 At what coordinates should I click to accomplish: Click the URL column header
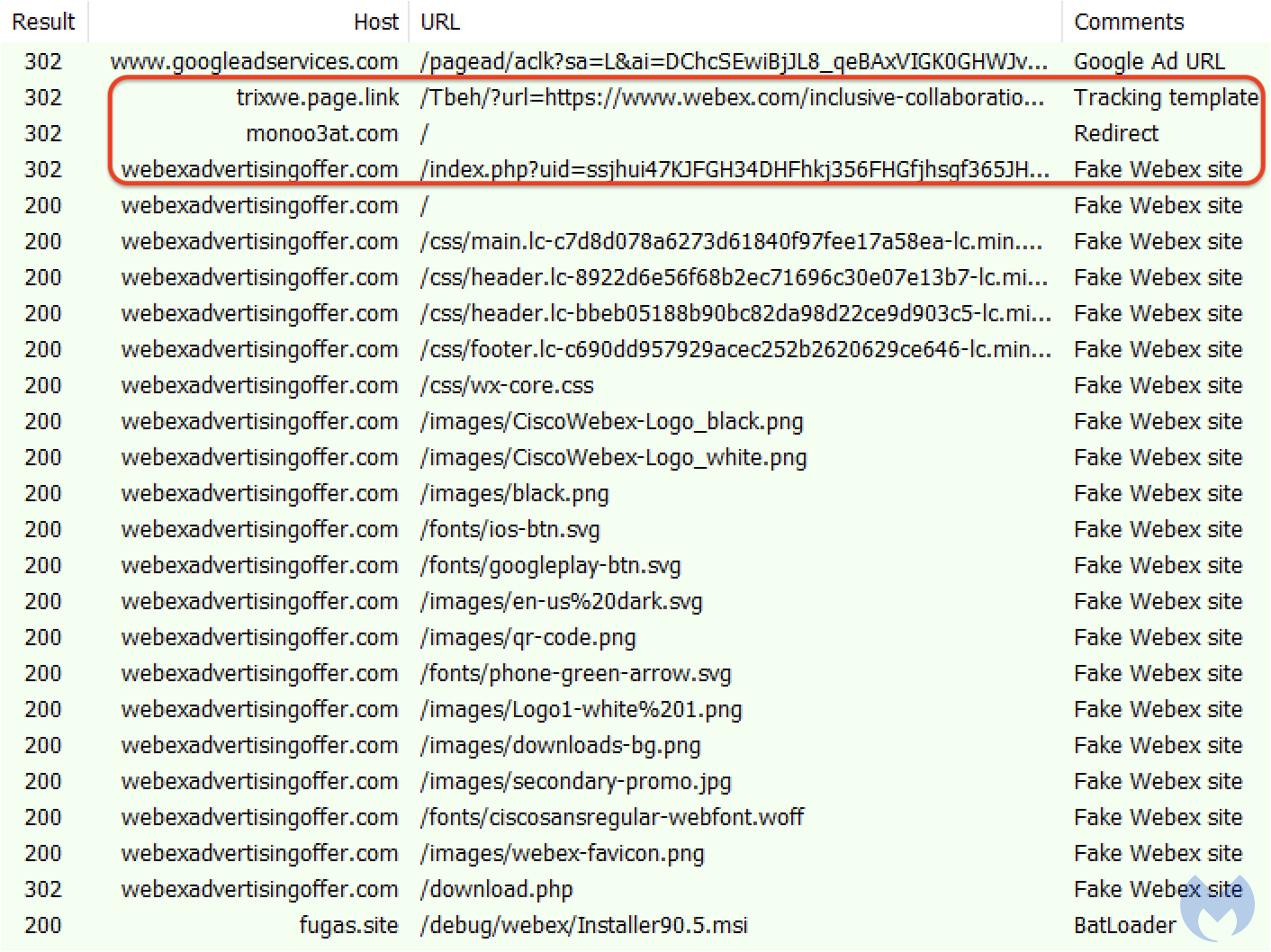point(440,22)
